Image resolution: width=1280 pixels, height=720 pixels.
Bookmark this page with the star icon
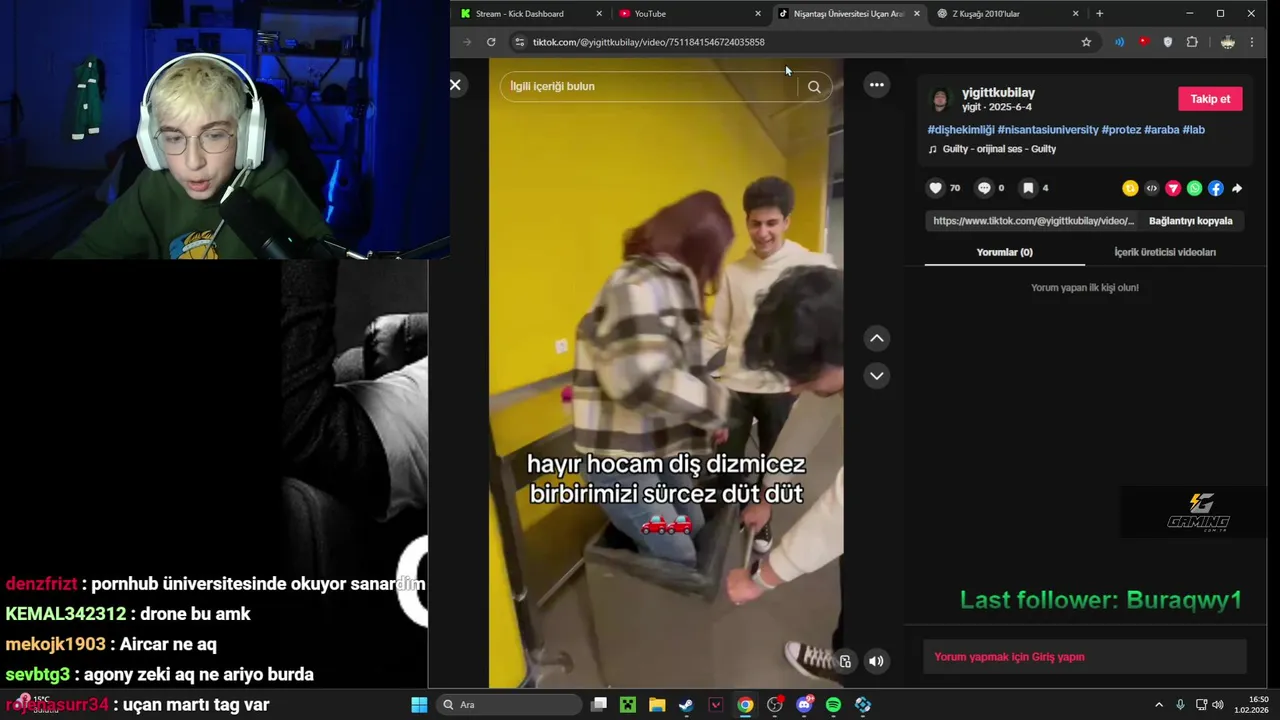pos(1086,42)
